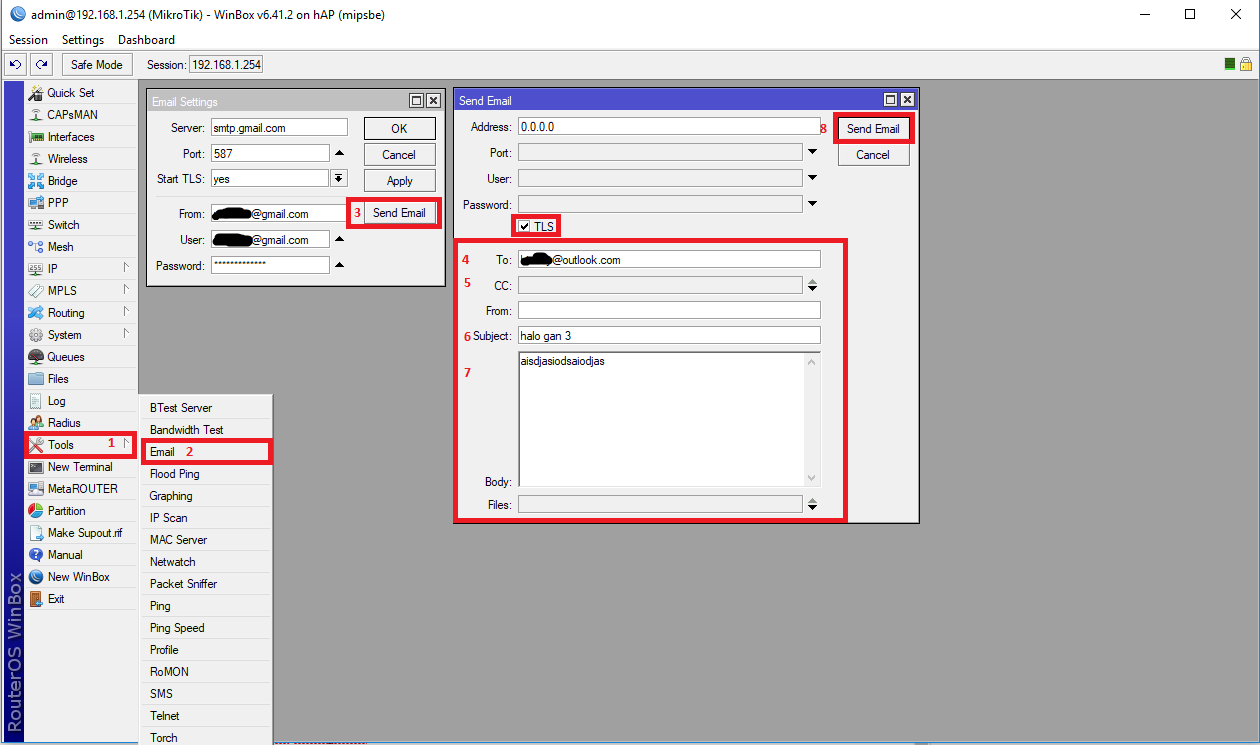1260x745 pixels.
Task: Click the Subject input field
Action: coord(669,336)
